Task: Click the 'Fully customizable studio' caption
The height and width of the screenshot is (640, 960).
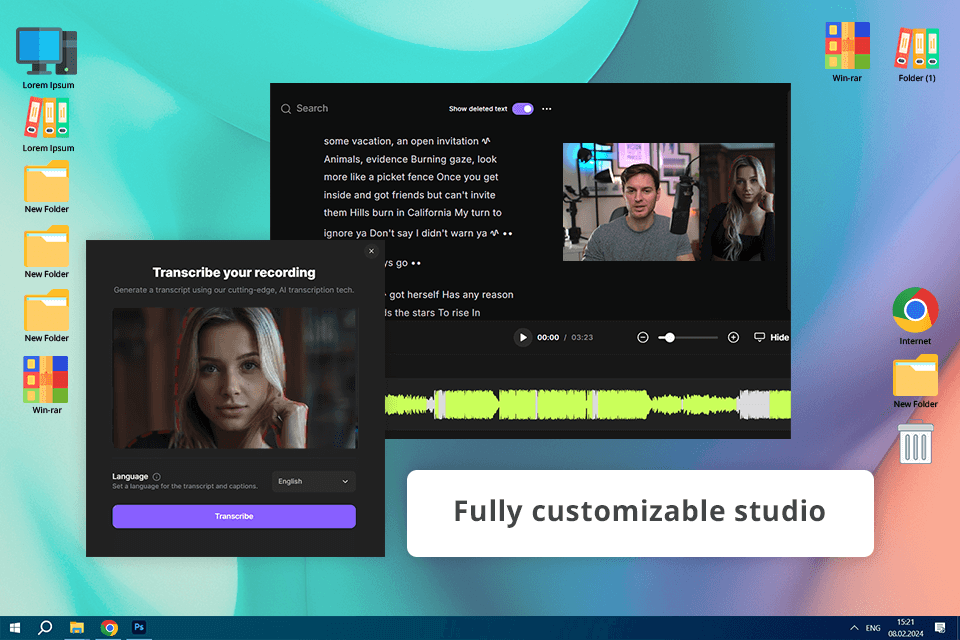Action: click(x=640, y=511)
